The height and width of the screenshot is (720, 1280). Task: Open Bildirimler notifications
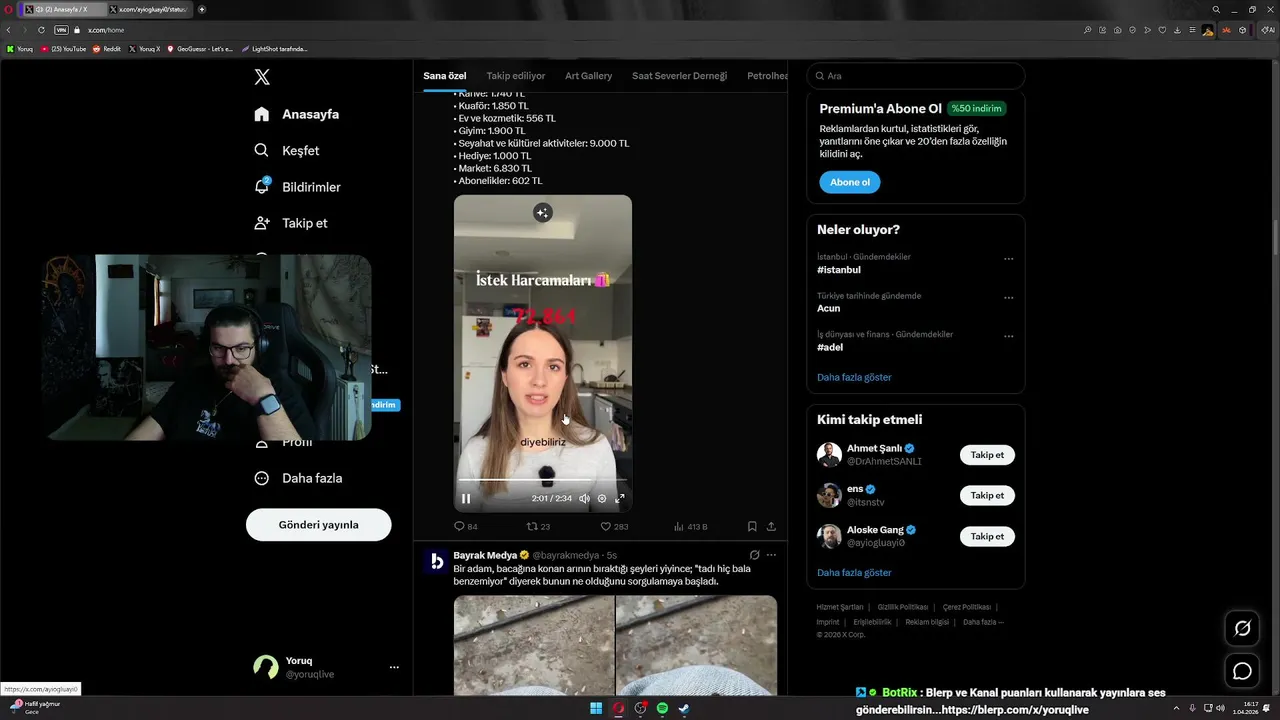[297, 187]
